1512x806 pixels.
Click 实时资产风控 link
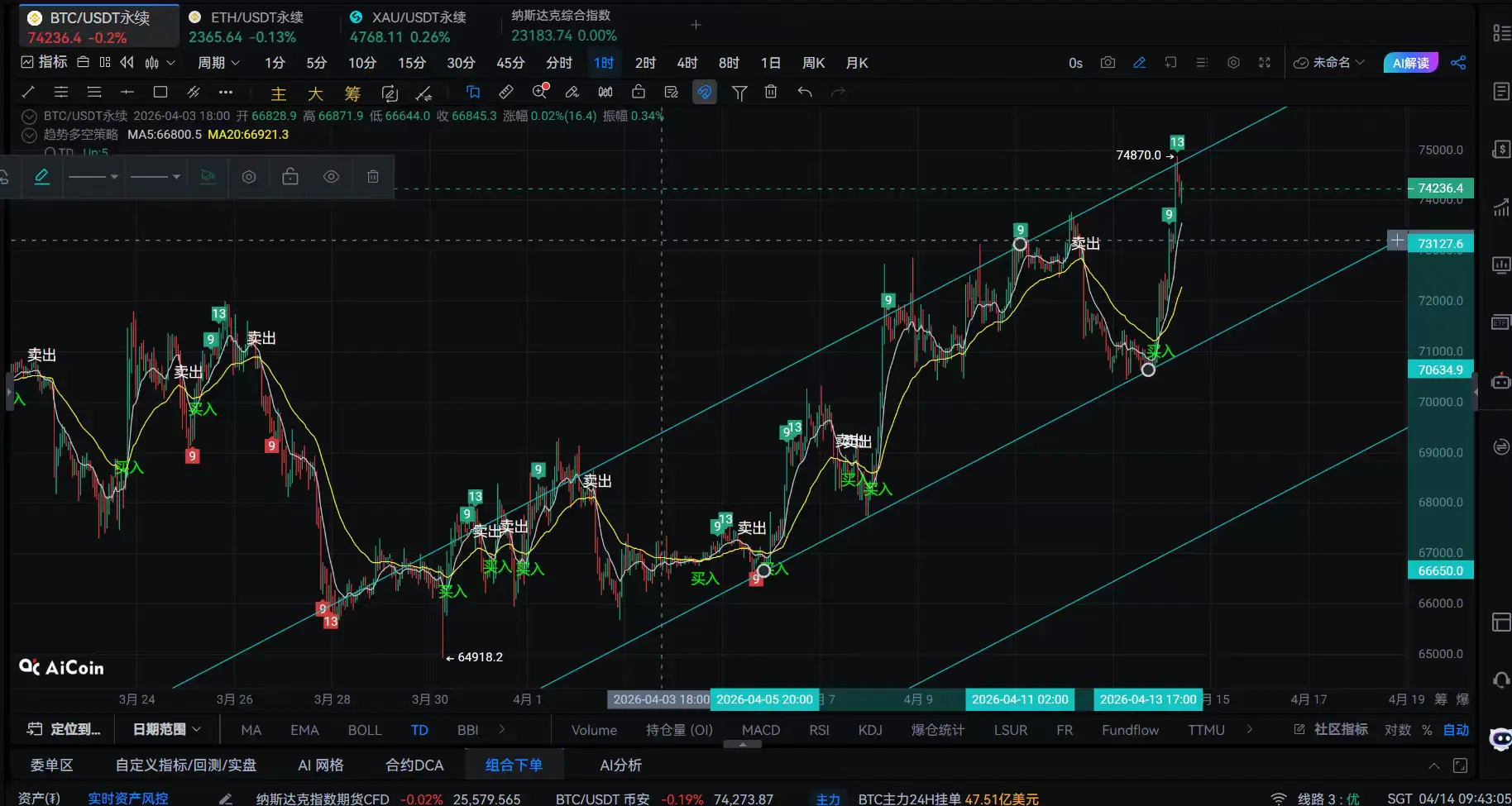(x=128, y=799)
